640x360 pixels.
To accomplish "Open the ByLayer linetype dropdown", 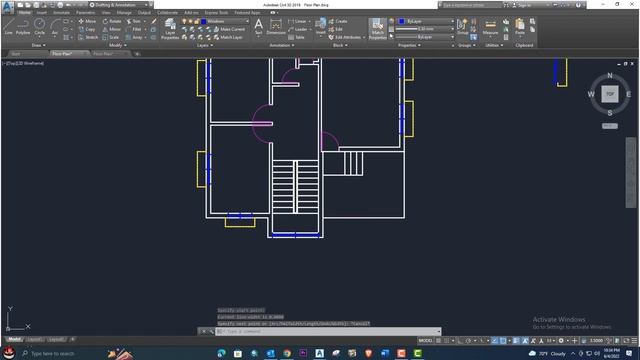I will point(424,37).
